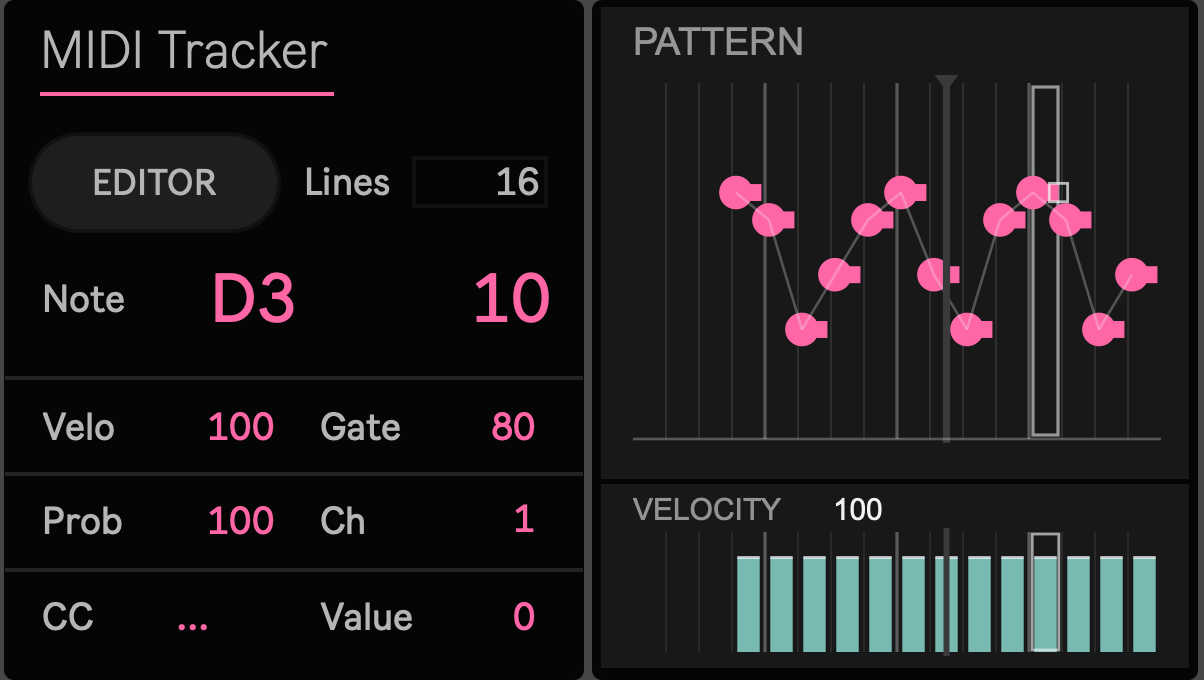The image size is (1204, 680).
Task: Click the Lines number field showing 16
Action: point(480,182)
